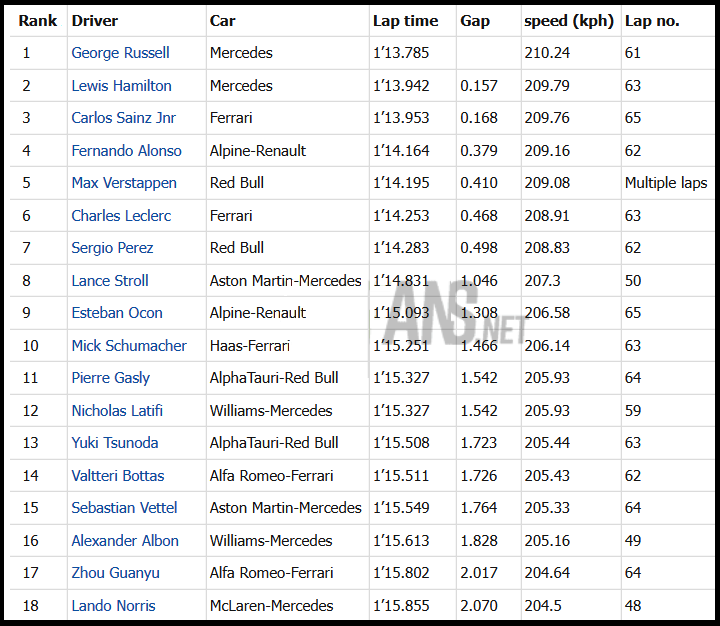This screenshot has height=626, width=720.
Task: Follow the Zhou Guanyu link
Action: coord(115,573)
